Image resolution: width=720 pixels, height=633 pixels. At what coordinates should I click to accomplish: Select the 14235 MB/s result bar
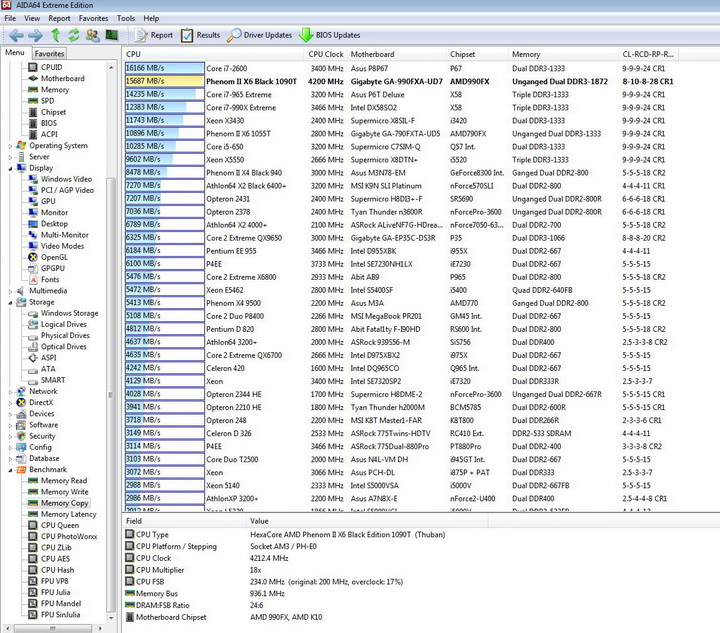coord(164,94)
